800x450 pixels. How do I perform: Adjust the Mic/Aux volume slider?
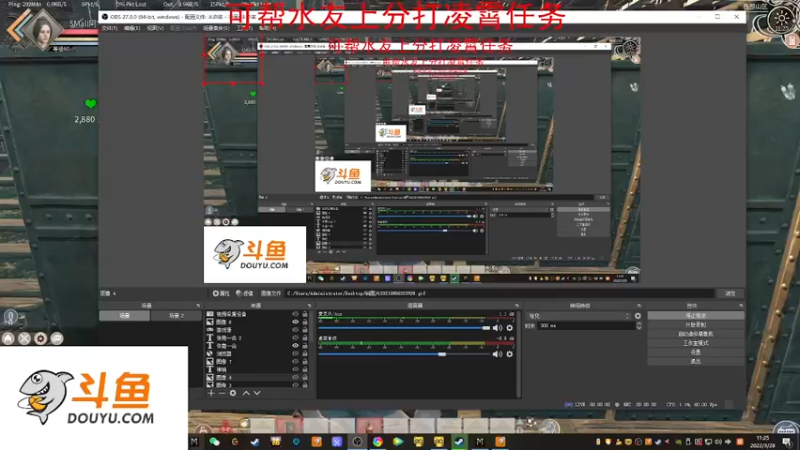coord(404,328)
